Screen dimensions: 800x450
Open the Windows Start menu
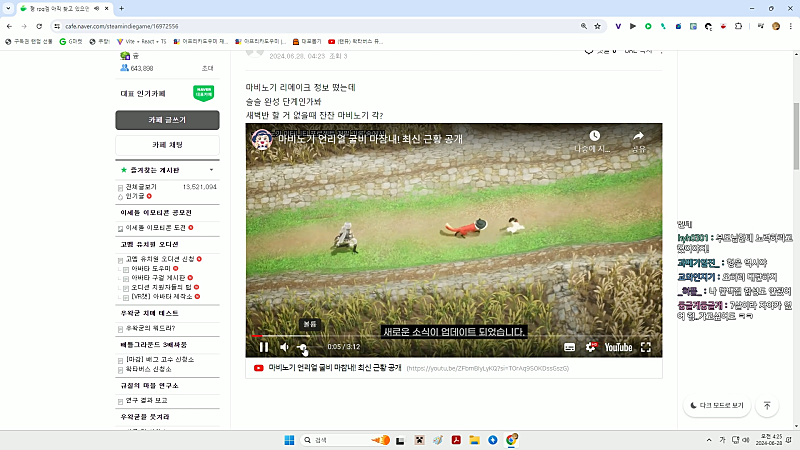(289, 440)
